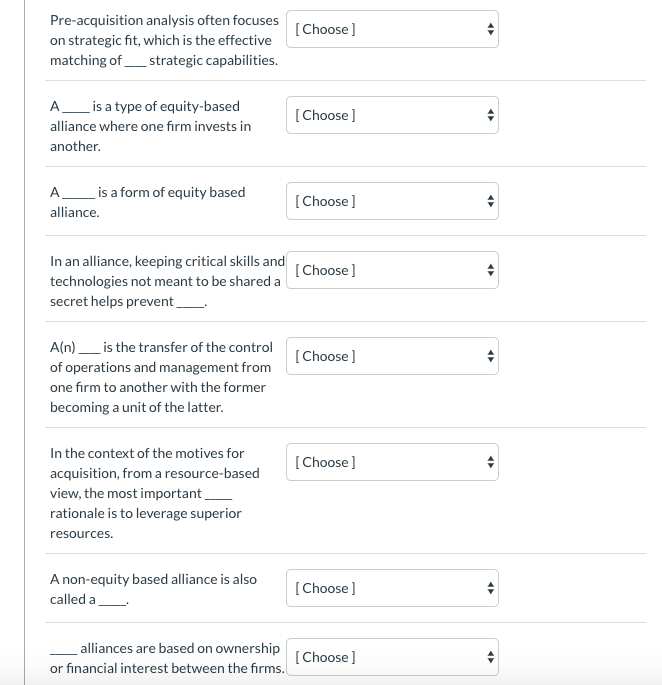Click the arrow icon on the strategic fit dropdown

(489, 29)
